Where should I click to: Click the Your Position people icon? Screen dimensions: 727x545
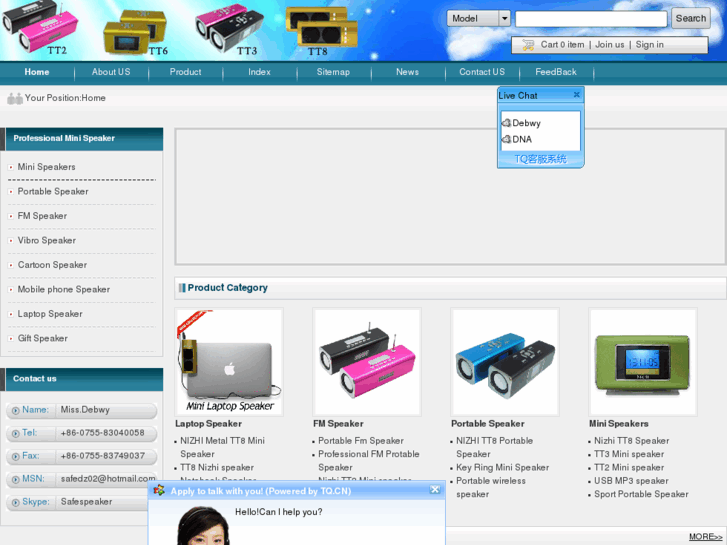coord(15,98)
